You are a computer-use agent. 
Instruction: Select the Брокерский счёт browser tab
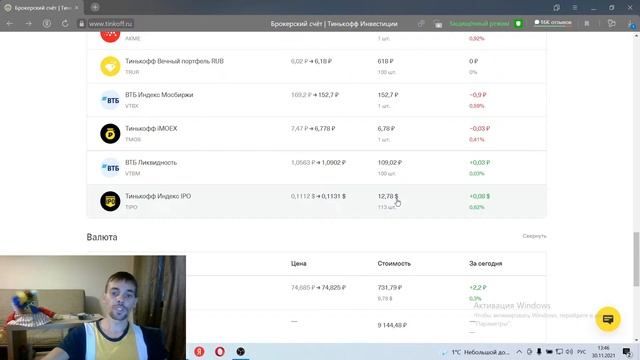click(x=42, y=8)
